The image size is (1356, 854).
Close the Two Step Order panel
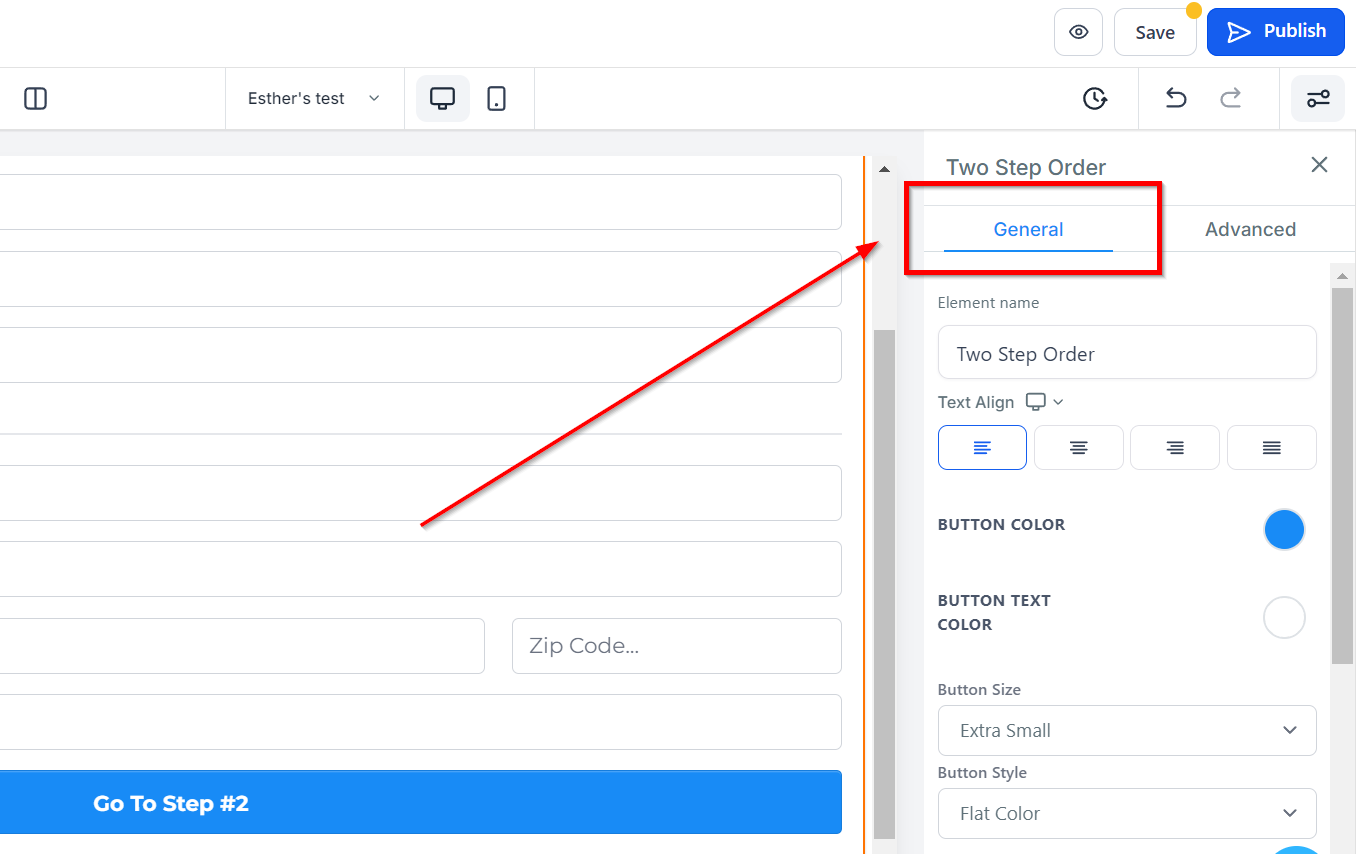tap(1320, 165)
